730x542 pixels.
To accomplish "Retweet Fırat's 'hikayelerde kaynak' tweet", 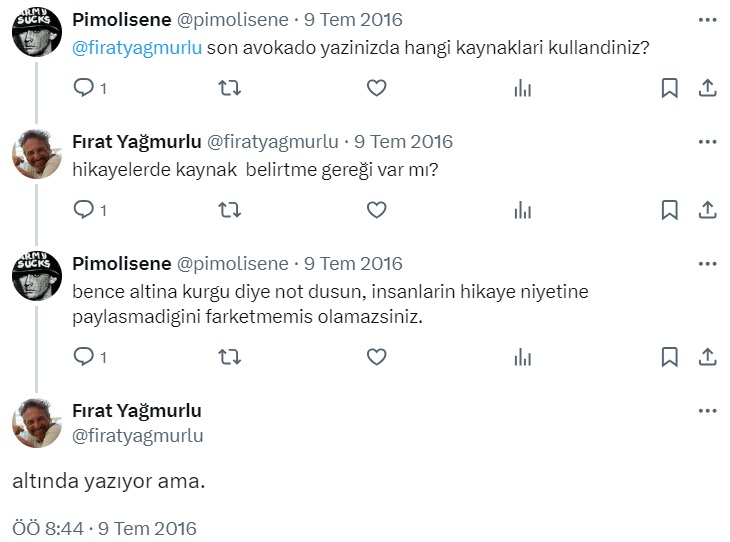I will click(229, 210).
